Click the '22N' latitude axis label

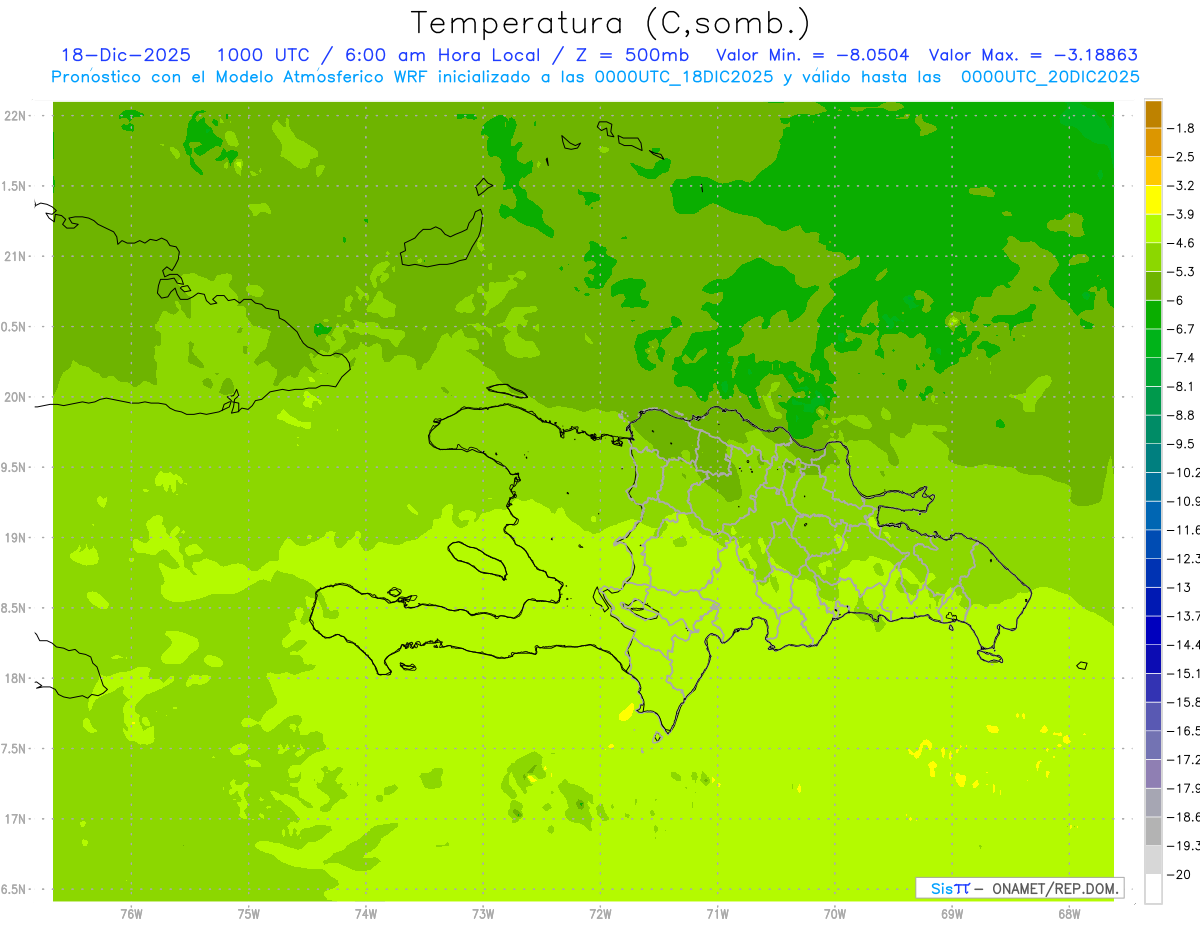pyautogui.click(x=16, y=116)
